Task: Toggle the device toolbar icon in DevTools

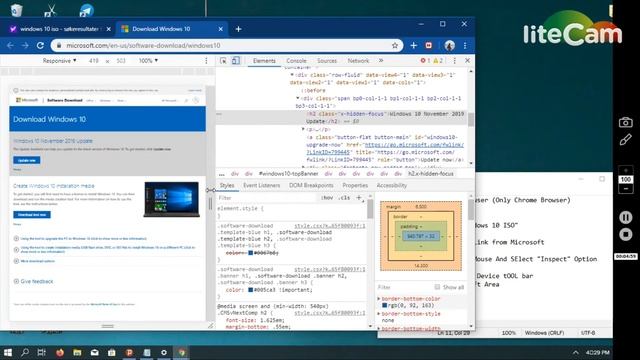Action: pos(236,61)
